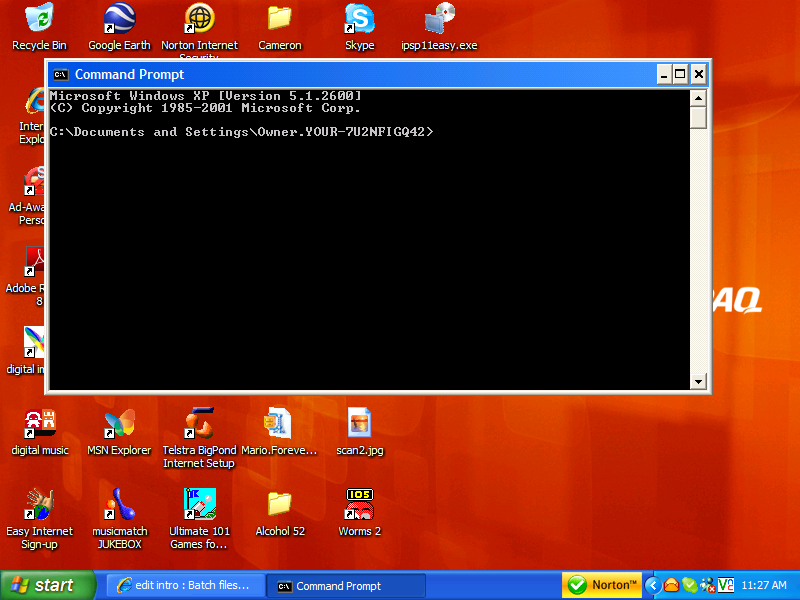Open Alcohol 52
The width and height of the screenshot is (800, 600).
coord(279,500)
